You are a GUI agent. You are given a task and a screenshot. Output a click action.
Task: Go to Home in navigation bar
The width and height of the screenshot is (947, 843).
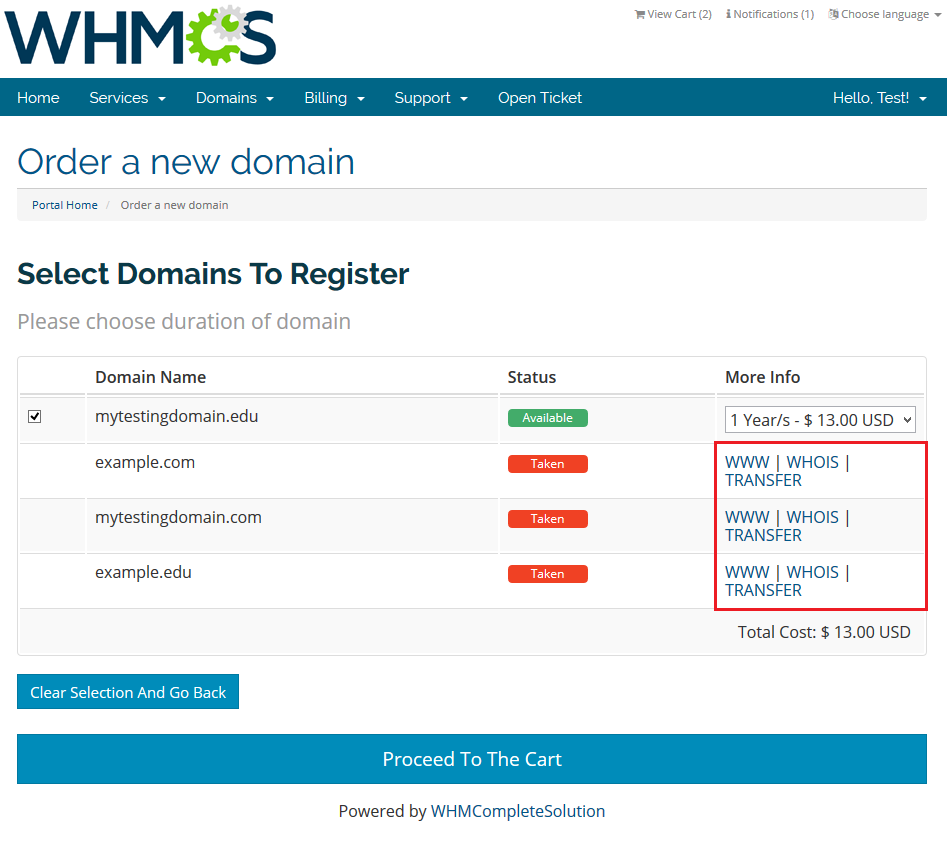coord(38,98)
